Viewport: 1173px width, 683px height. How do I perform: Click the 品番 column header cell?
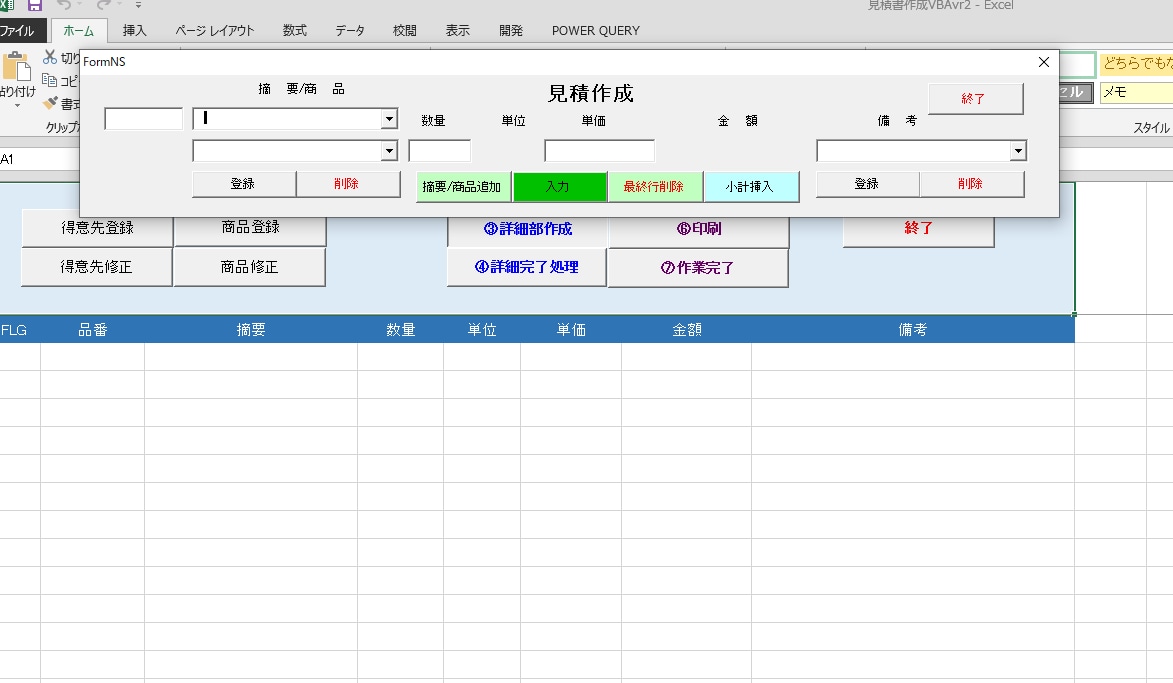tap(93, 330)
